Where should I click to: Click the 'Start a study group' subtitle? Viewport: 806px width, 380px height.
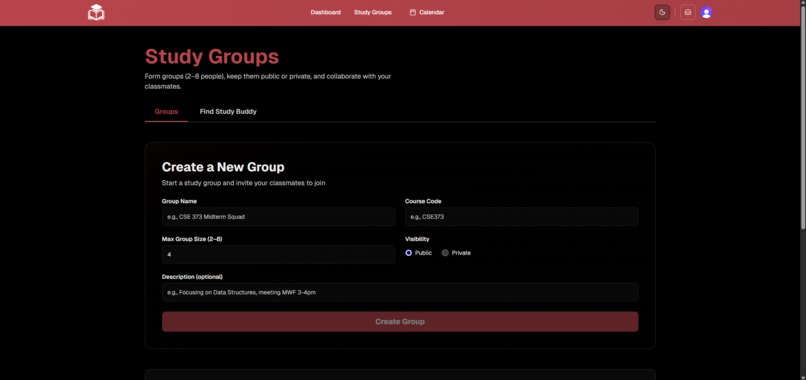coord(243,183)
